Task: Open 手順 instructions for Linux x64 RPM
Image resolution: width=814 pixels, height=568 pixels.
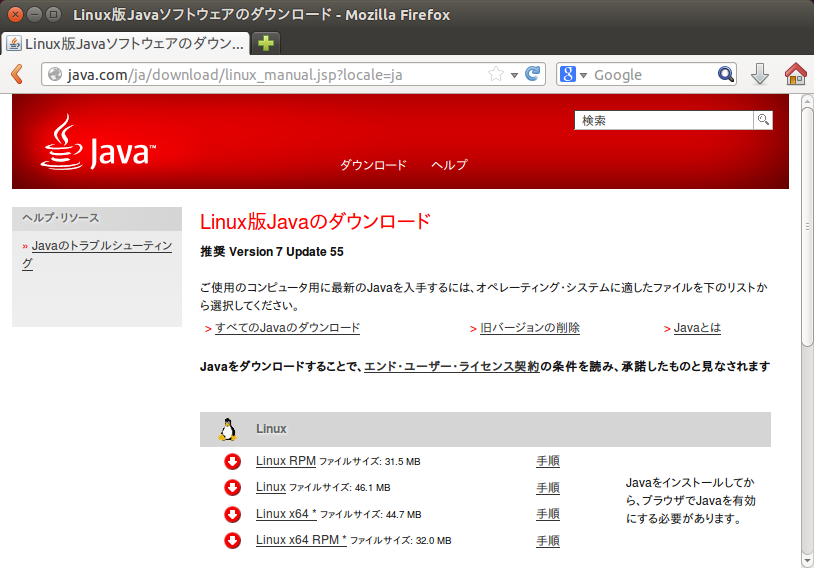Action: pos(548,541)
